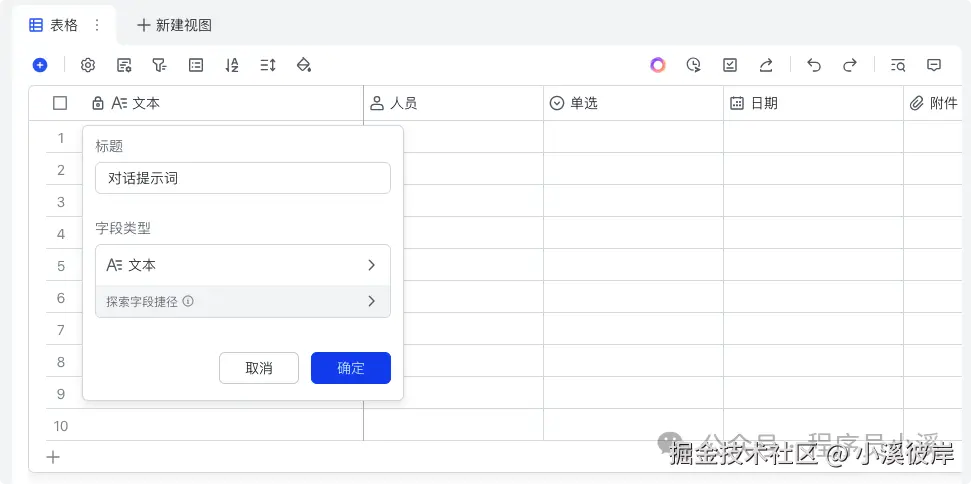
Task: Open the form checkbox icon in toolbar
Action: (730, 65)
